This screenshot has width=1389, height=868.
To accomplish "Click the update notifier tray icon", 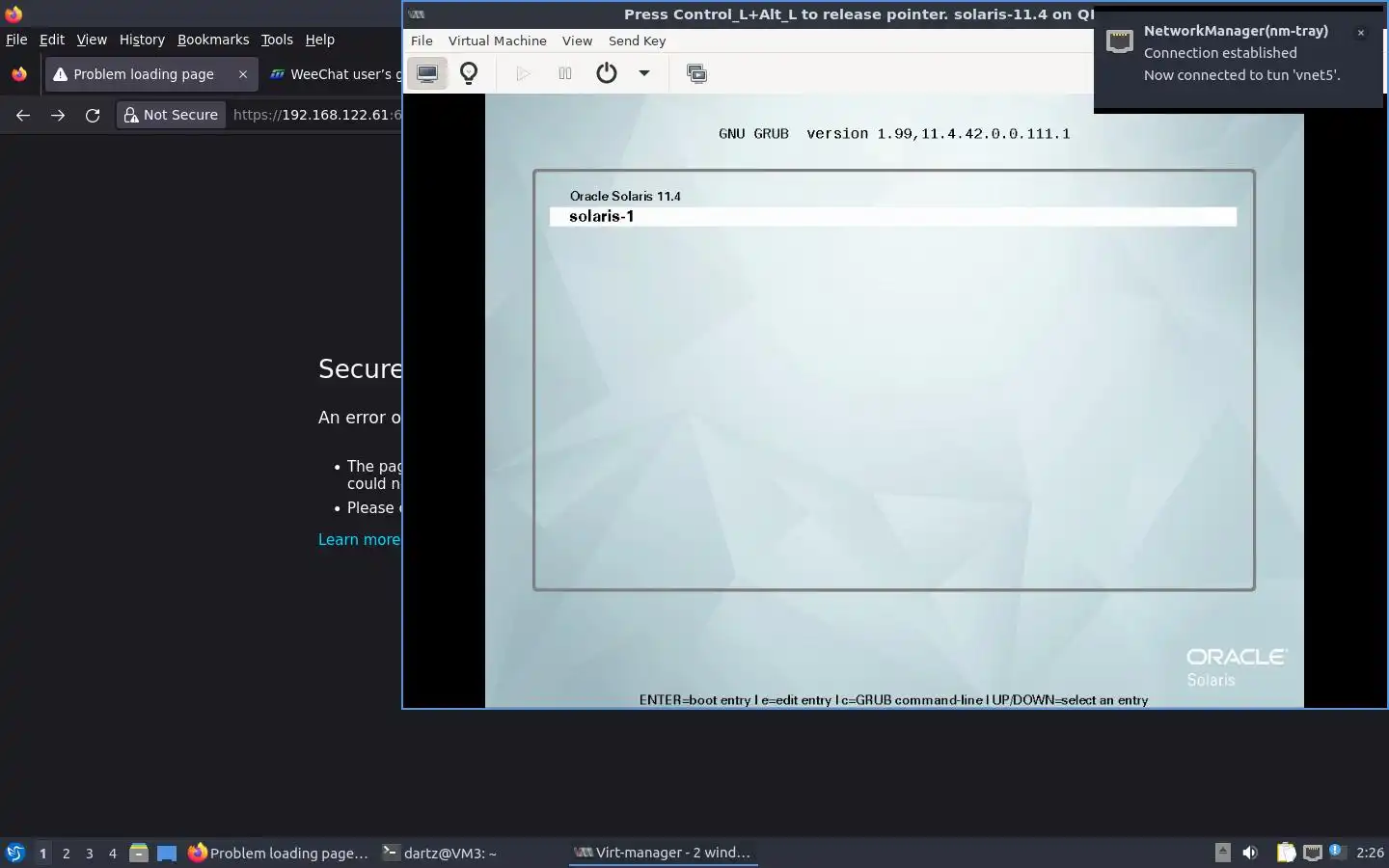I will pyautogui.click(x=1337, y=852).
